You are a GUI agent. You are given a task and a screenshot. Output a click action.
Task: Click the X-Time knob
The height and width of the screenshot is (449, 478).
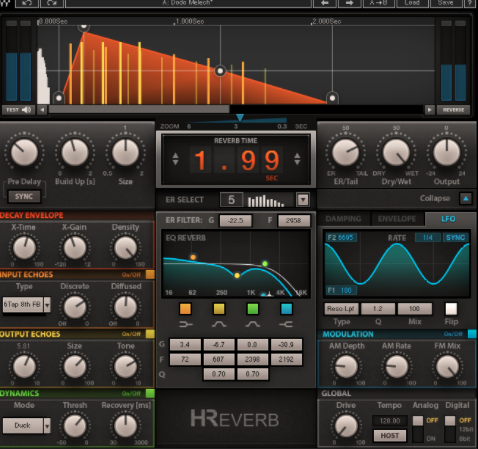[x=24, y=248]
